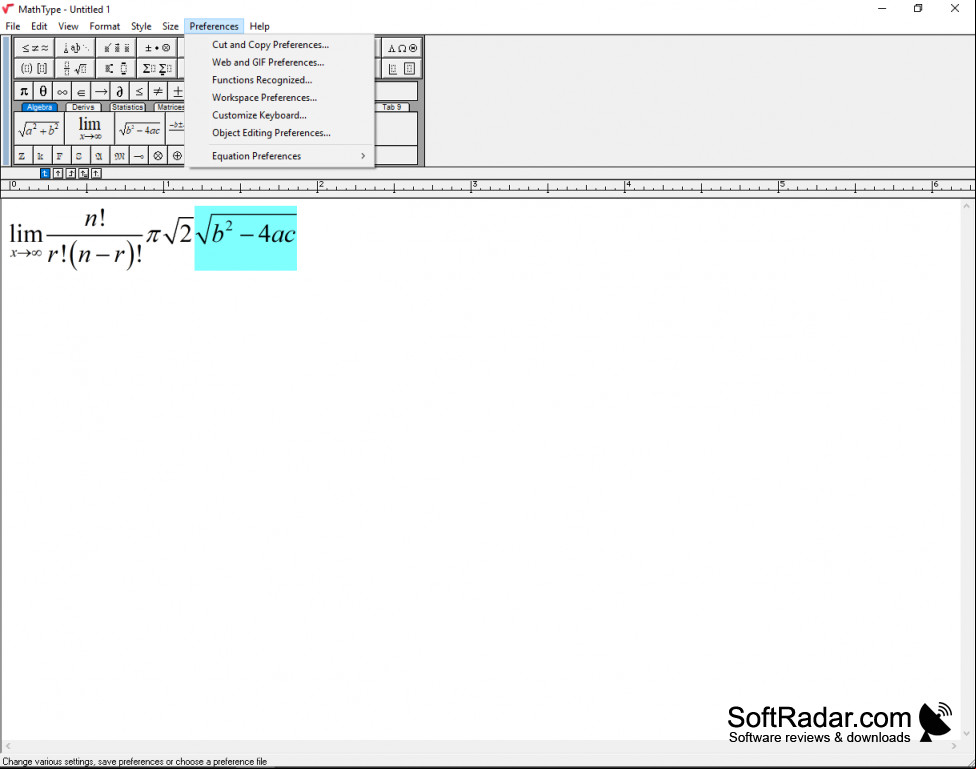Expand the Equation Preferences submenu
The height and width of the screenshot is (769, 976).
(281, 156)
